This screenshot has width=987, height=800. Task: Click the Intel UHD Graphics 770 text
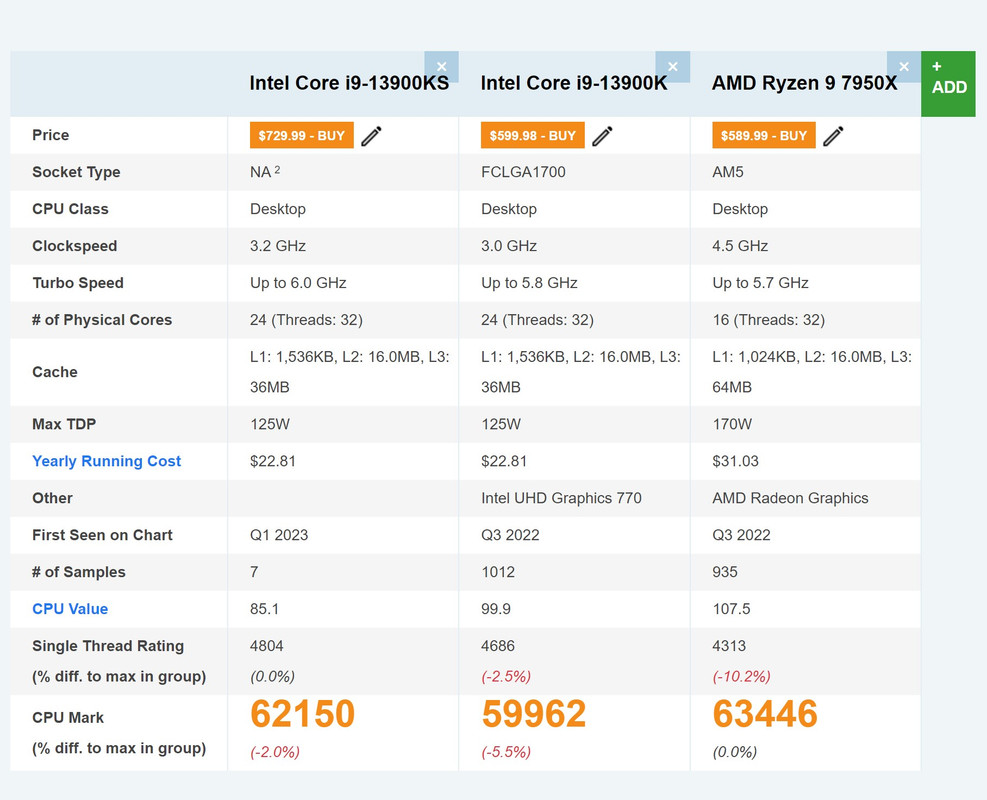tap(561, 498)
